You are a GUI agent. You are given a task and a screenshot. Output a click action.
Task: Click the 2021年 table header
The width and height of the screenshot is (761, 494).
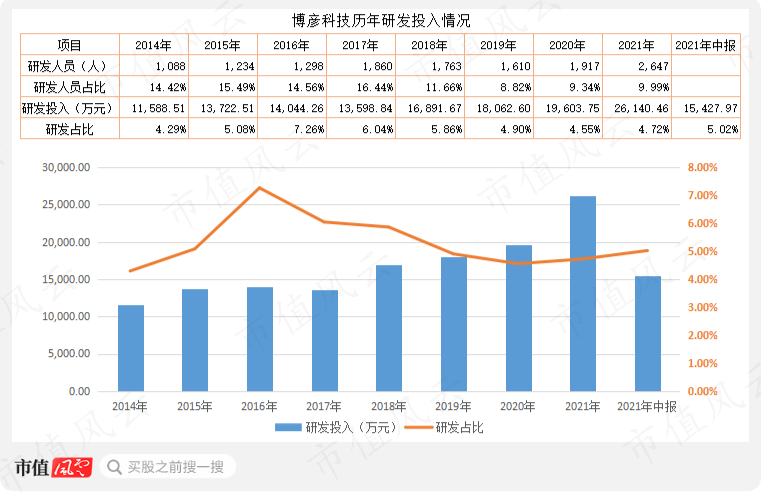pyautogui.click(x=636, y=45)
